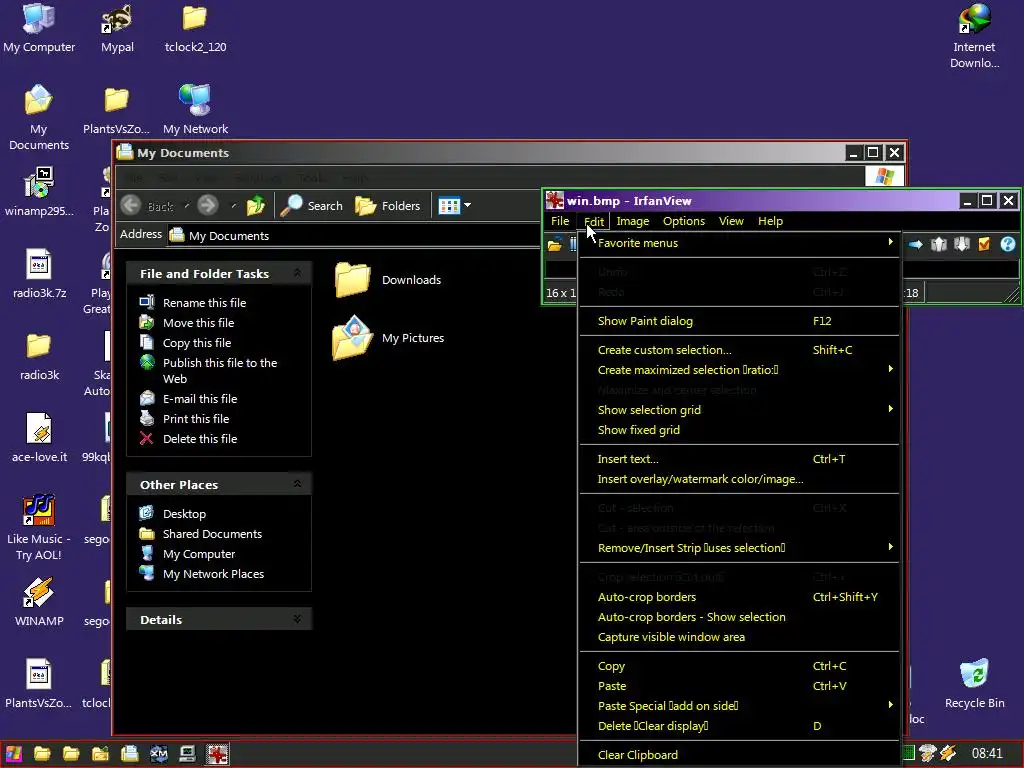The height and width of the screenshot is (768, 1024).
Task: Open the Back history dropdown arrow
Action: pos(187,206)
